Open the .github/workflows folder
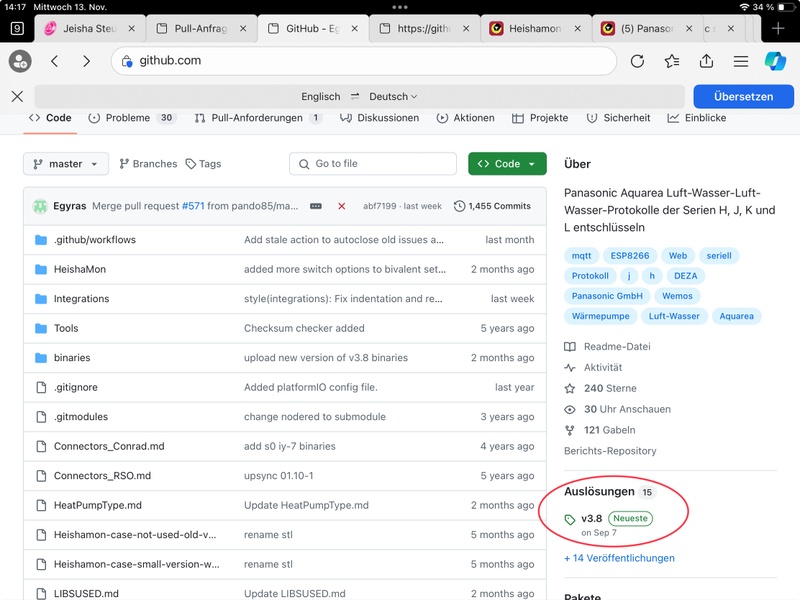The image size is (800, 600). (x=95, y=240)
